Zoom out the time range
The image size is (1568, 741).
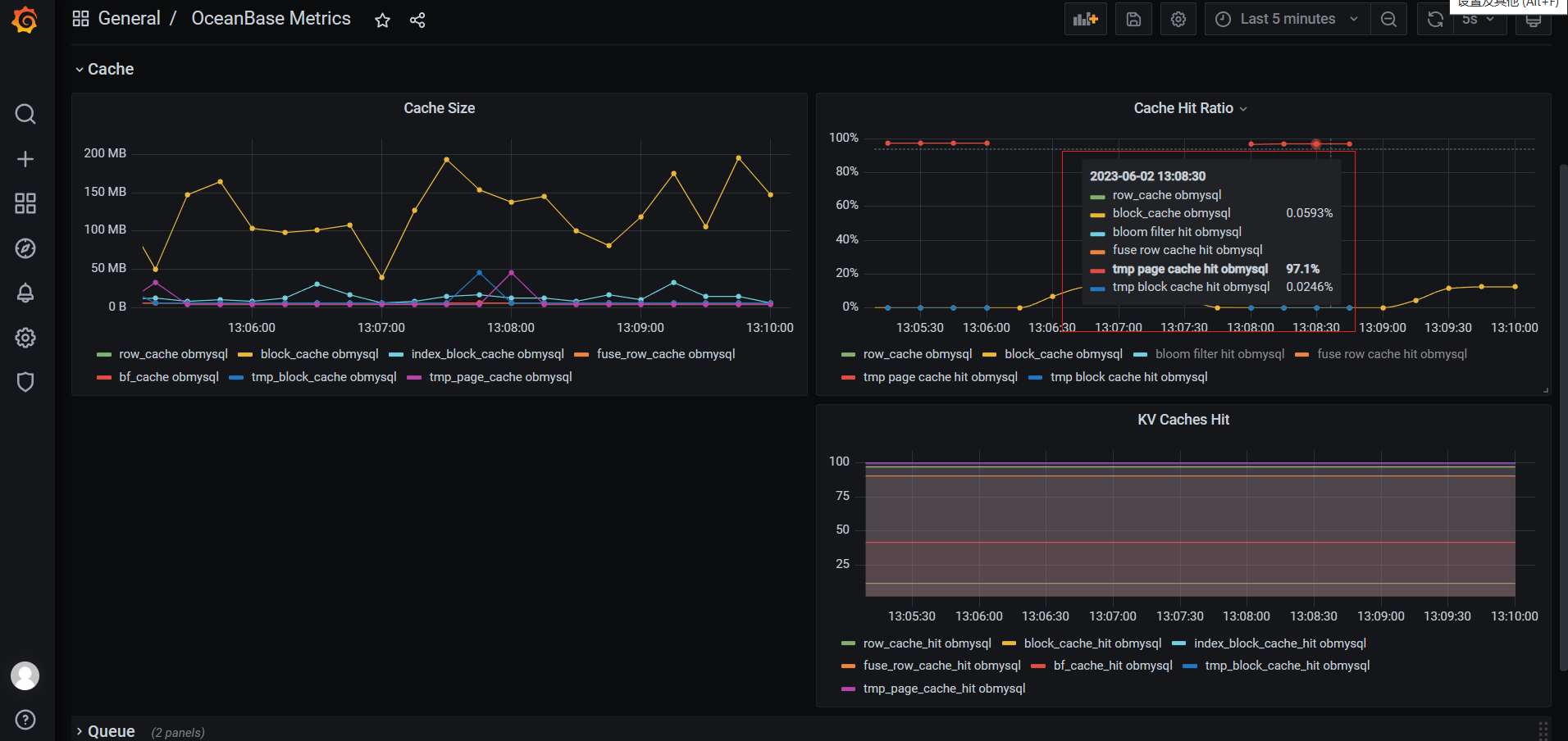pyautogui.click(x=1388, y=18)
